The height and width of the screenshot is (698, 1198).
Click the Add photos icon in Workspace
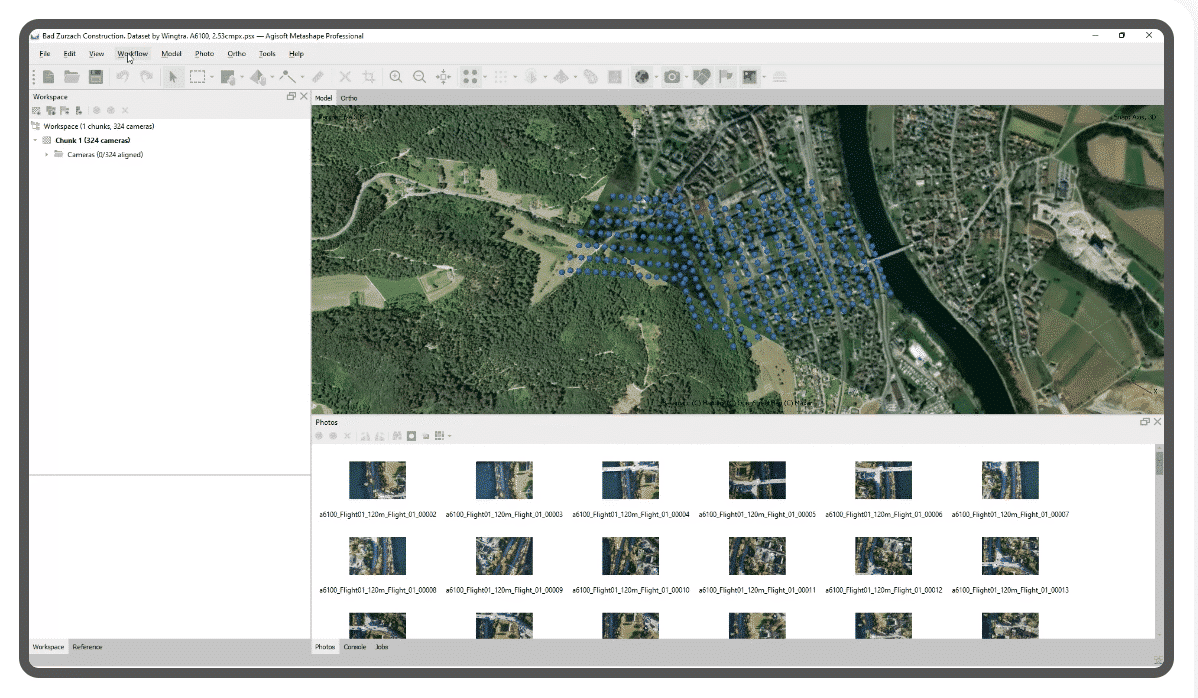coord(50,111)
